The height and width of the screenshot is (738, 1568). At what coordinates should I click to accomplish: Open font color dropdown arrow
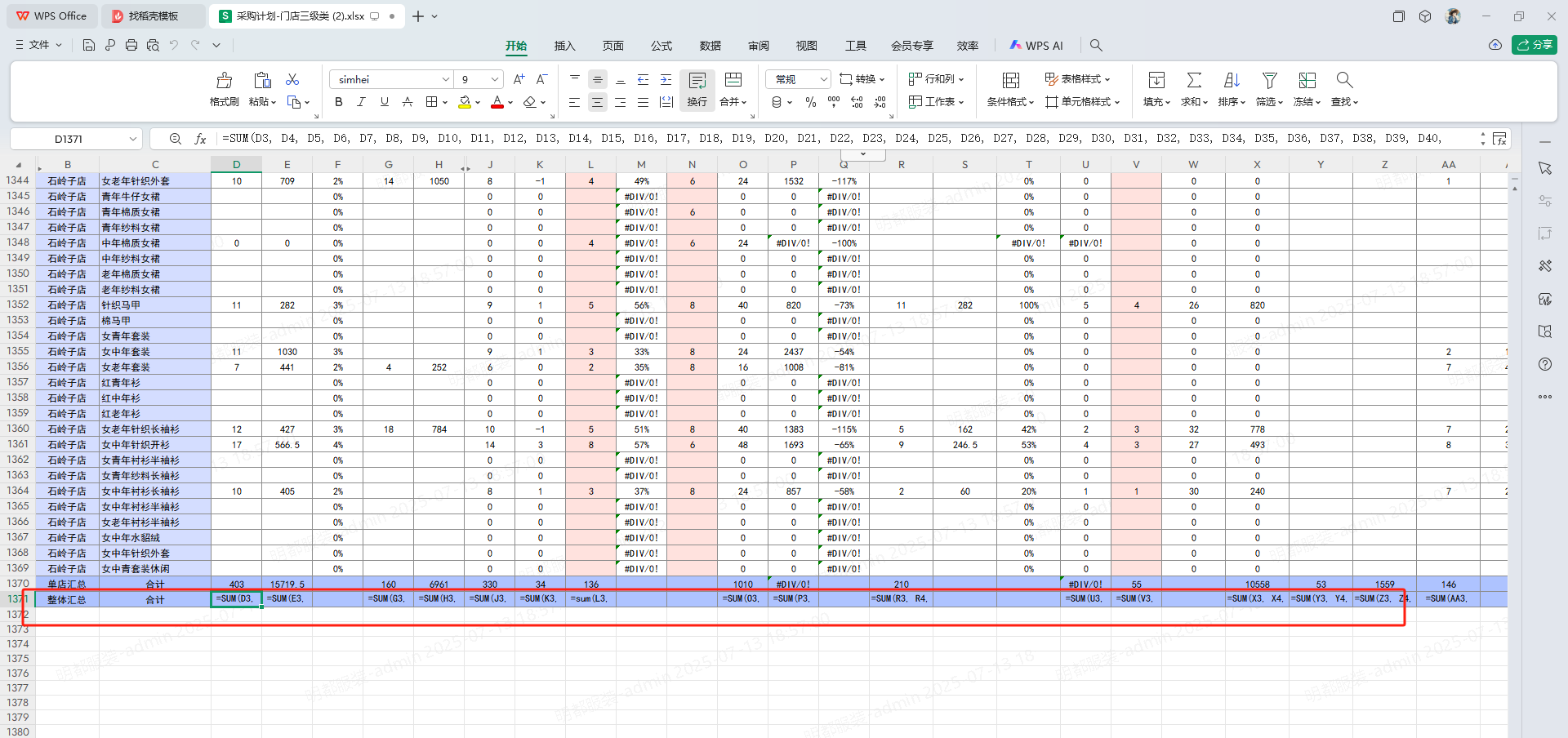[x=510, y=103]
